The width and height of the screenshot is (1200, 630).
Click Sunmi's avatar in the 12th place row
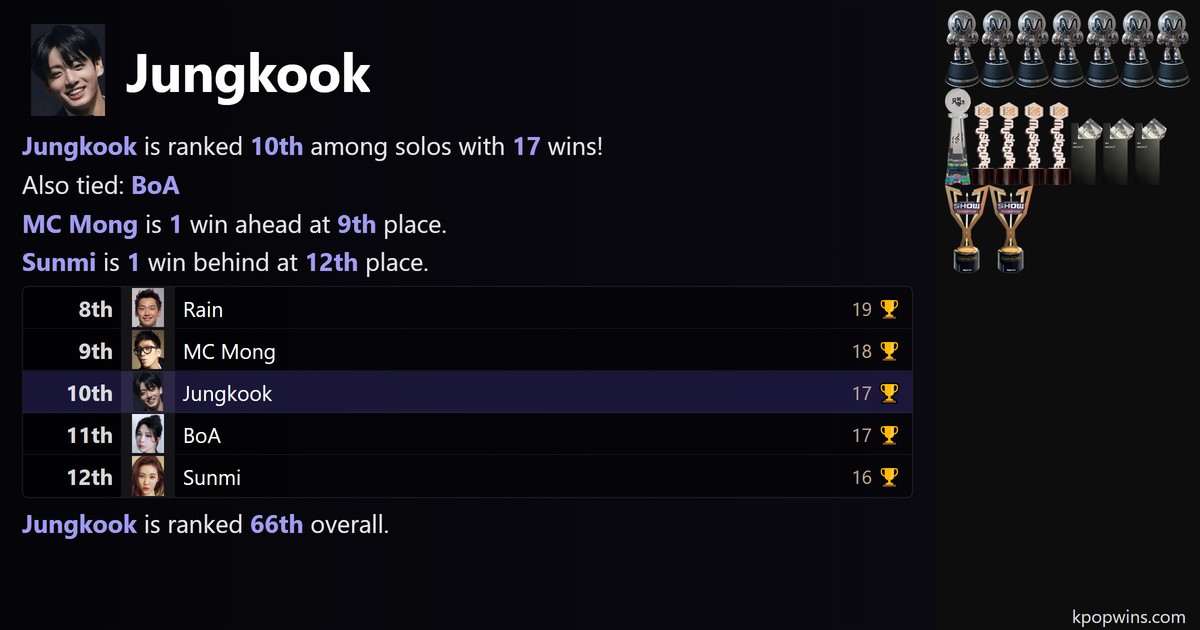[x=148, y=477]
